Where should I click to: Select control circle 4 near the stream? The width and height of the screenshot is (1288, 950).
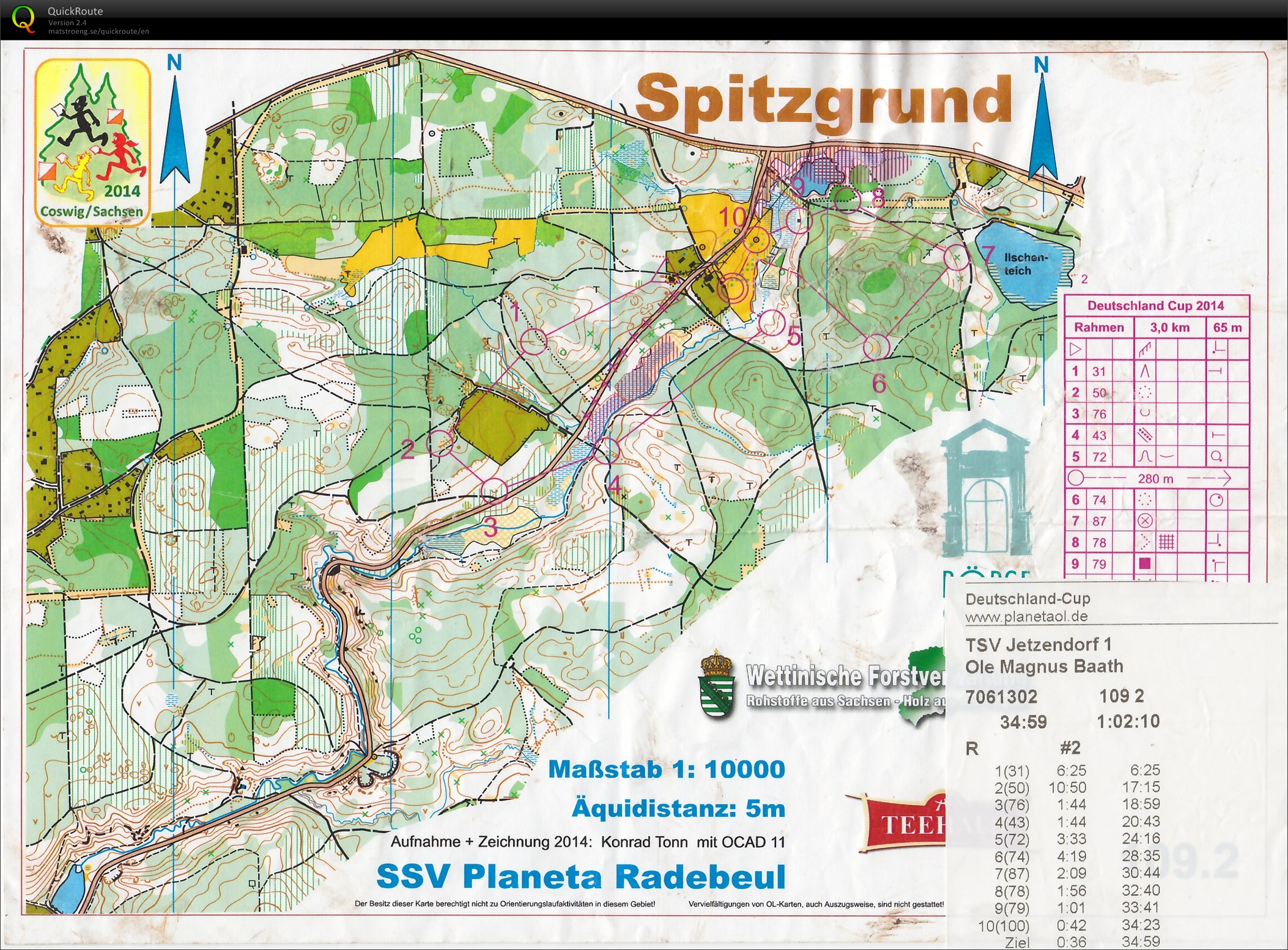(605, 451)
